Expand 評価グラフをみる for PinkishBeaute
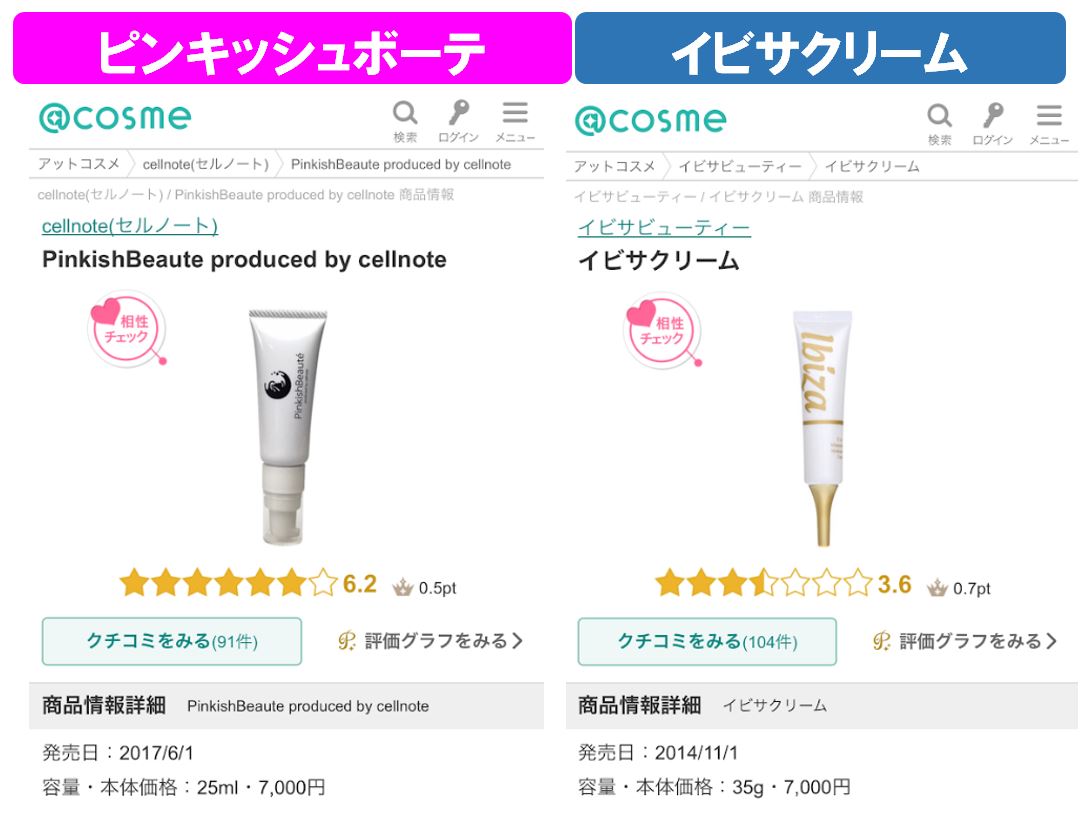1090x816 pixels. [430, 641]
